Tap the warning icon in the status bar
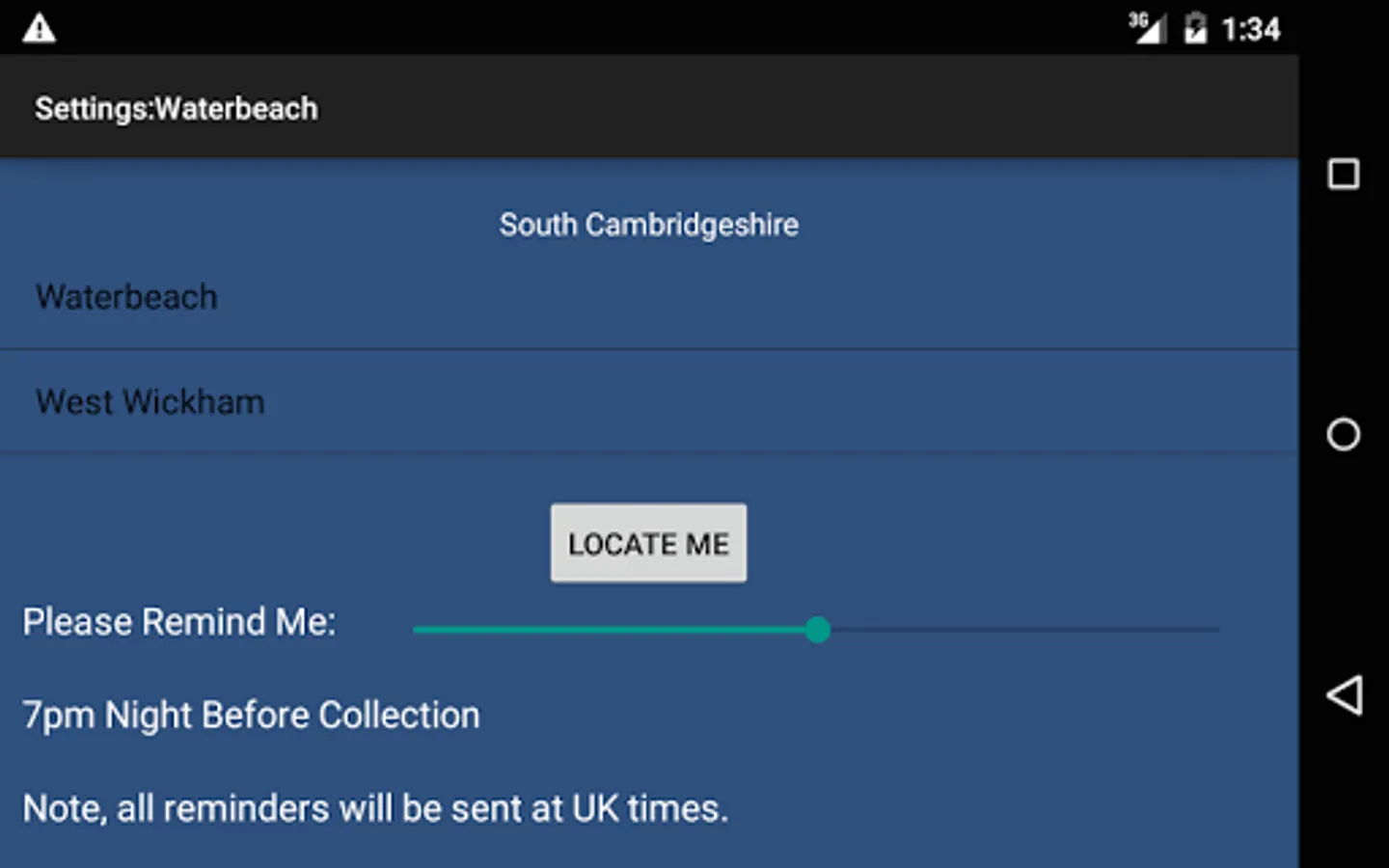This screenshot has width=1389, height=868. (x=39, y=28)
